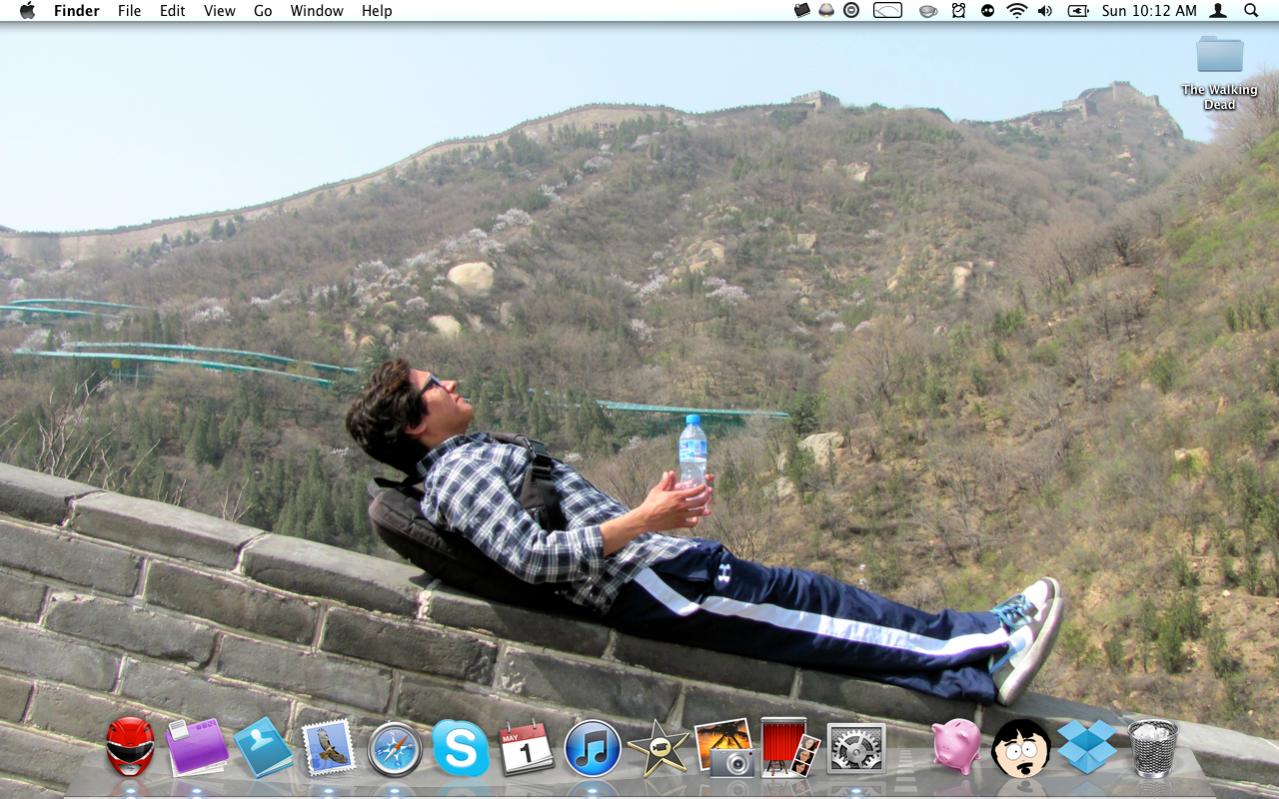Open the View menu
The width and height of the screenshot is (1279, 799).
tap(219, 10)
